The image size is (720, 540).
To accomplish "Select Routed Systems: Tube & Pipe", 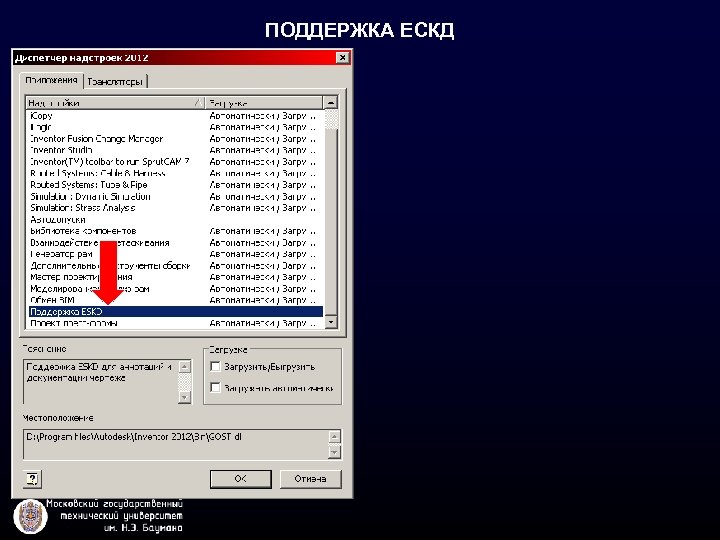I will 175,185.
